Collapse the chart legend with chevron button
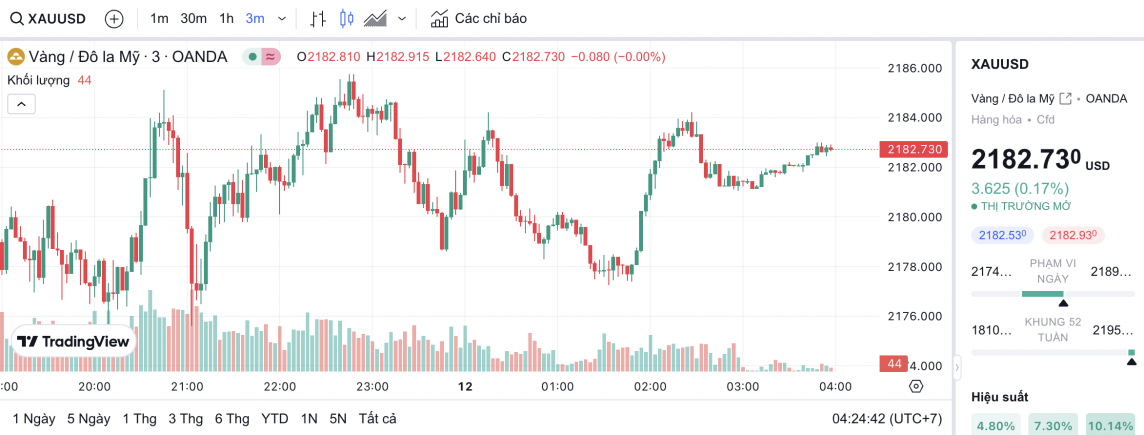This screenshot has width=1144, height=435. coord(21,103)
